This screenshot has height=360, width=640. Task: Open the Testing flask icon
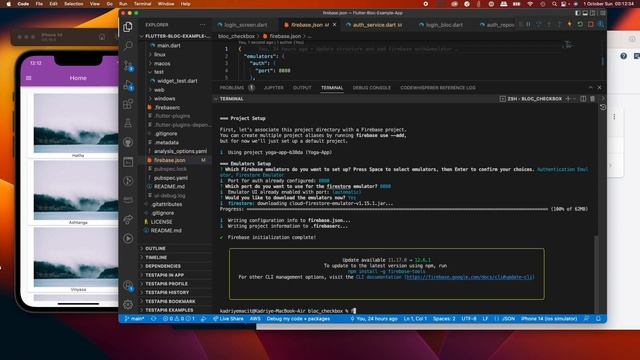point(128,123)
